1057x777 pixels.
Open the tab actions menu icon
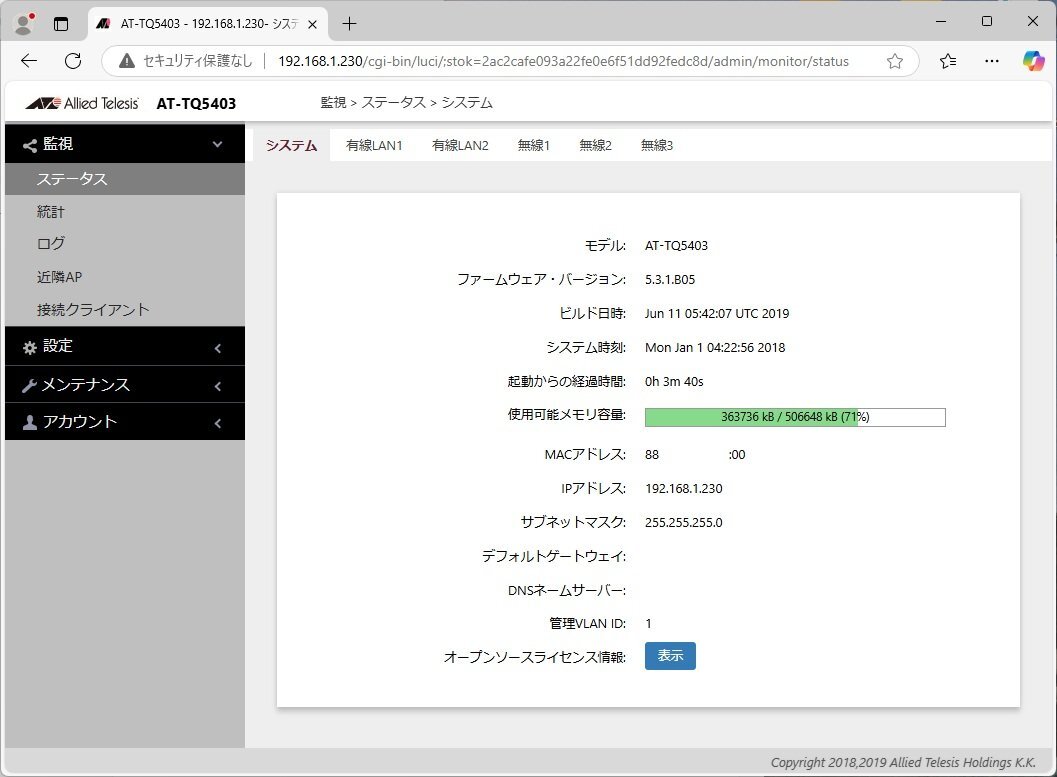[x=61, y=23]
